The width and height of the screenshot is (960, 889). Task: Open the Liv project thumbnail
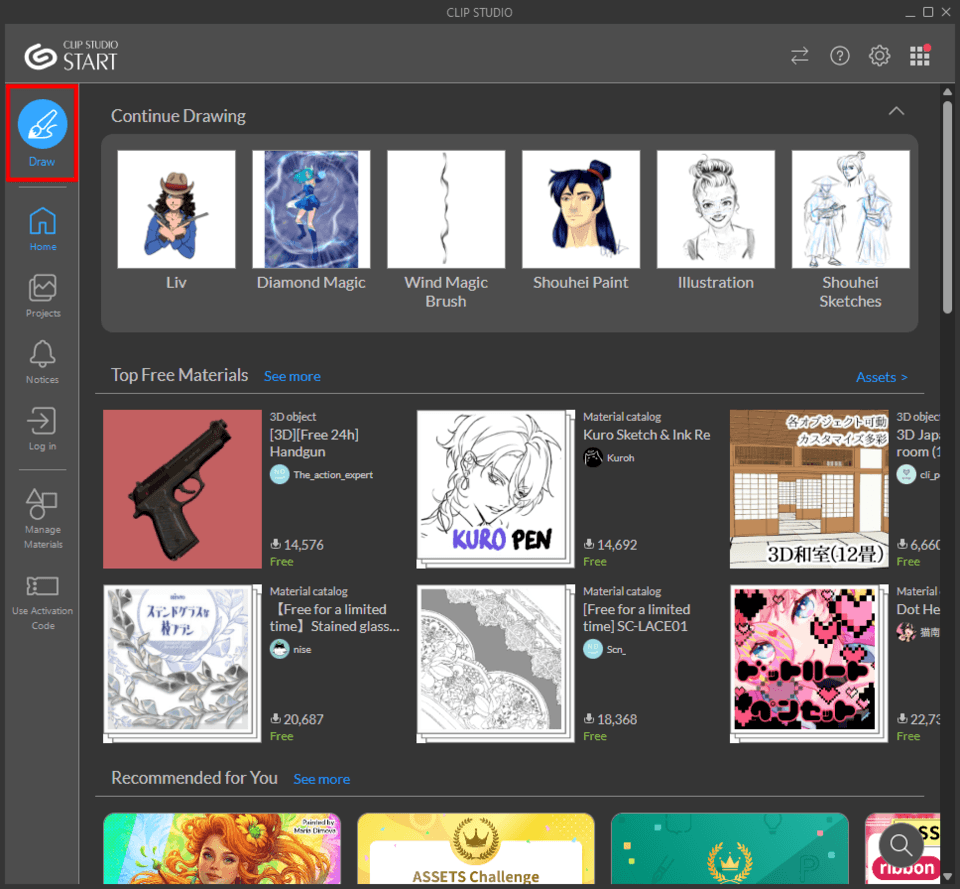176,208
